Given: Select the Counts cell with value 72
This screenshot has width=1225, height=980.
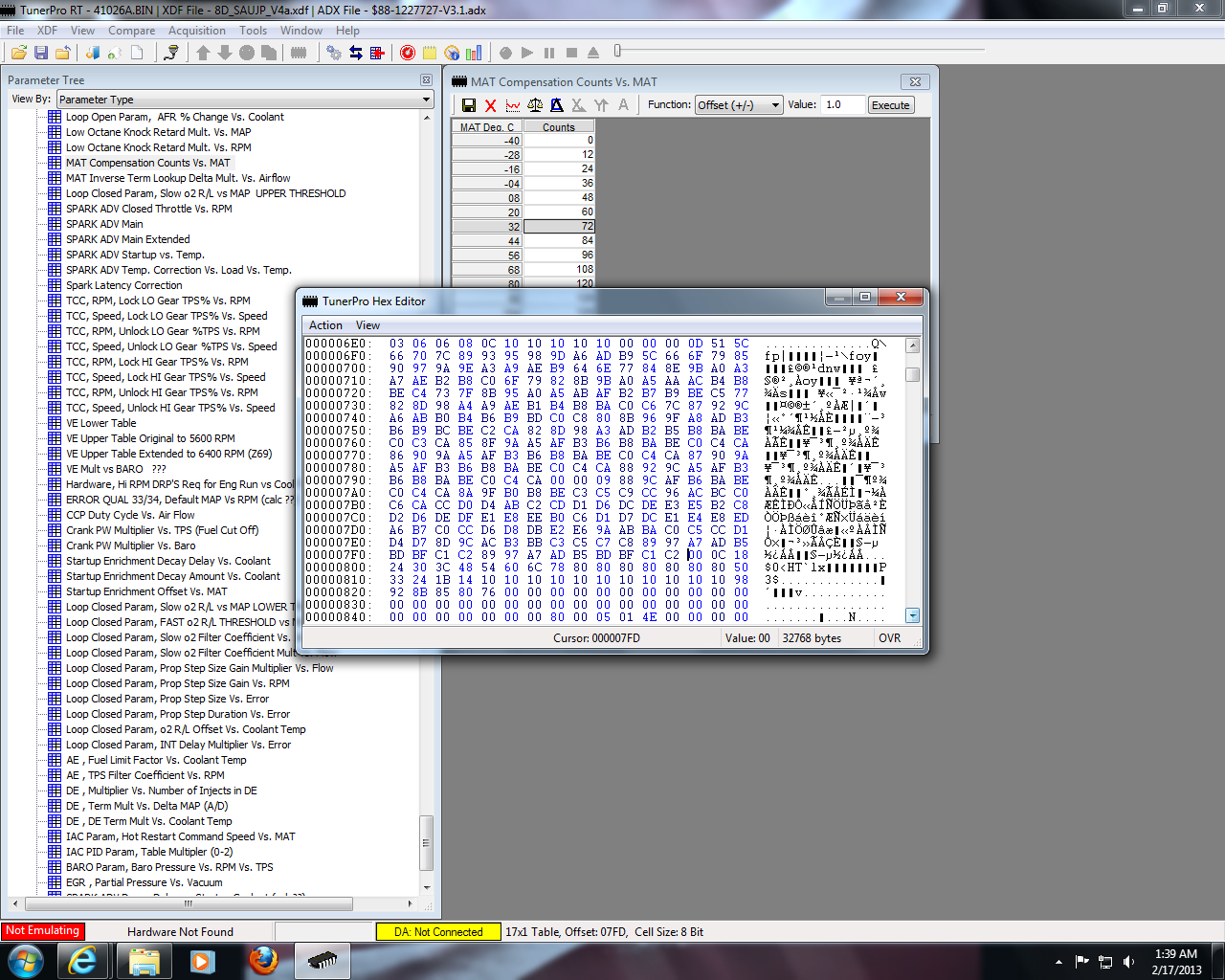Looking at the screenshot, I should [x=559, y=227].
